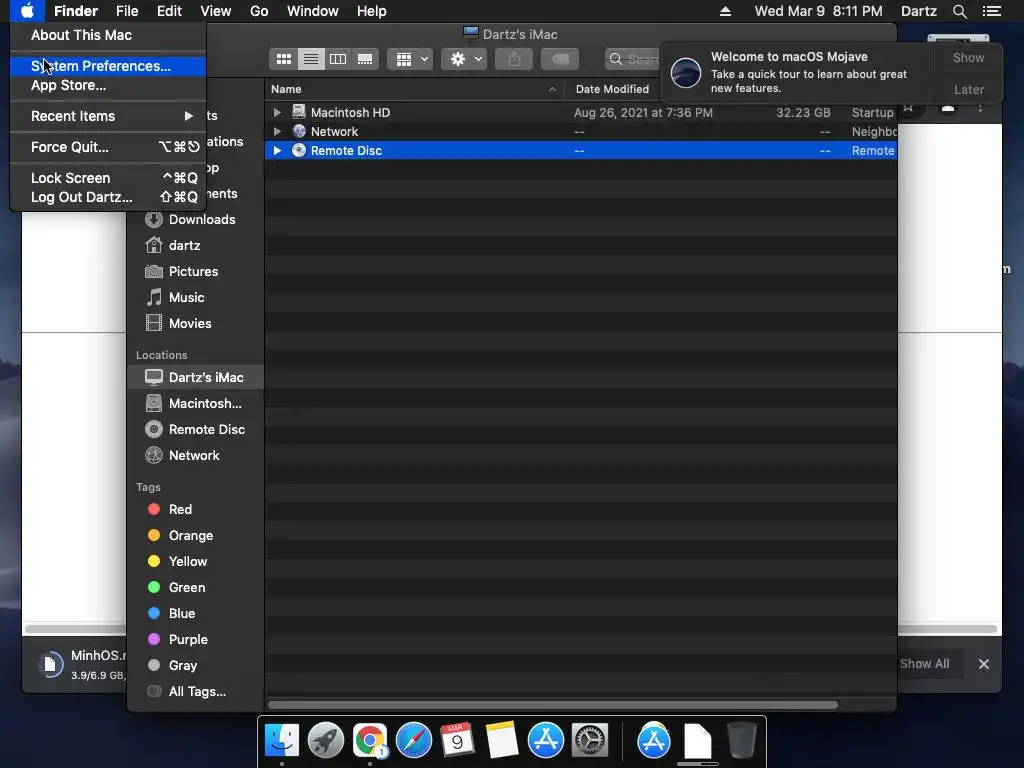The width and height of the screenshot is (1024, 768).
Task: Select the Gray tag
Action: (x=195, y=666)
